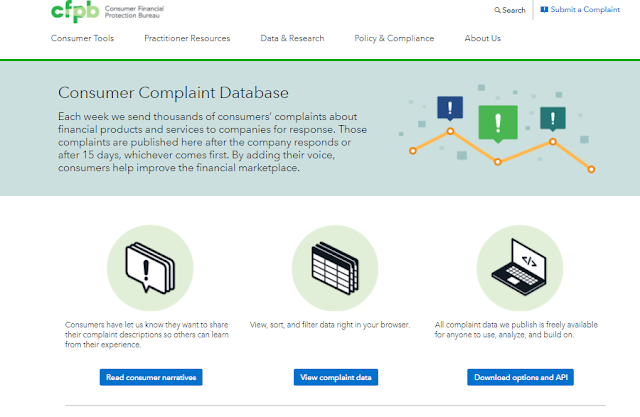Click the spreadsheet table icon
Screen dimensions: 640x417
tap(335, 268)
